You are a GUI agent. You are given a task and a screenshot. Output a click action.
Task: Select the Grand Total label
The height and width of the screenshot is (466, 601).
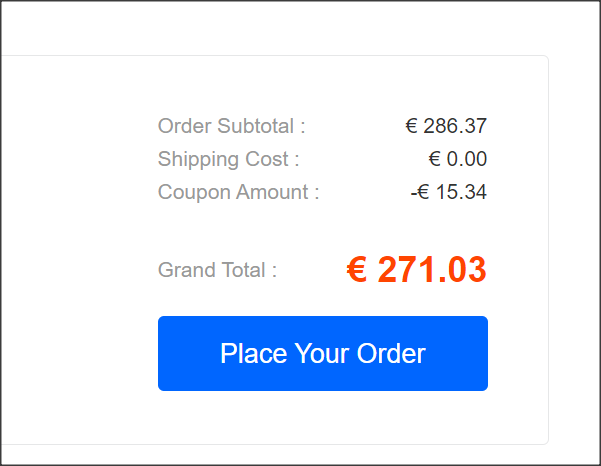tap(217, 270)
